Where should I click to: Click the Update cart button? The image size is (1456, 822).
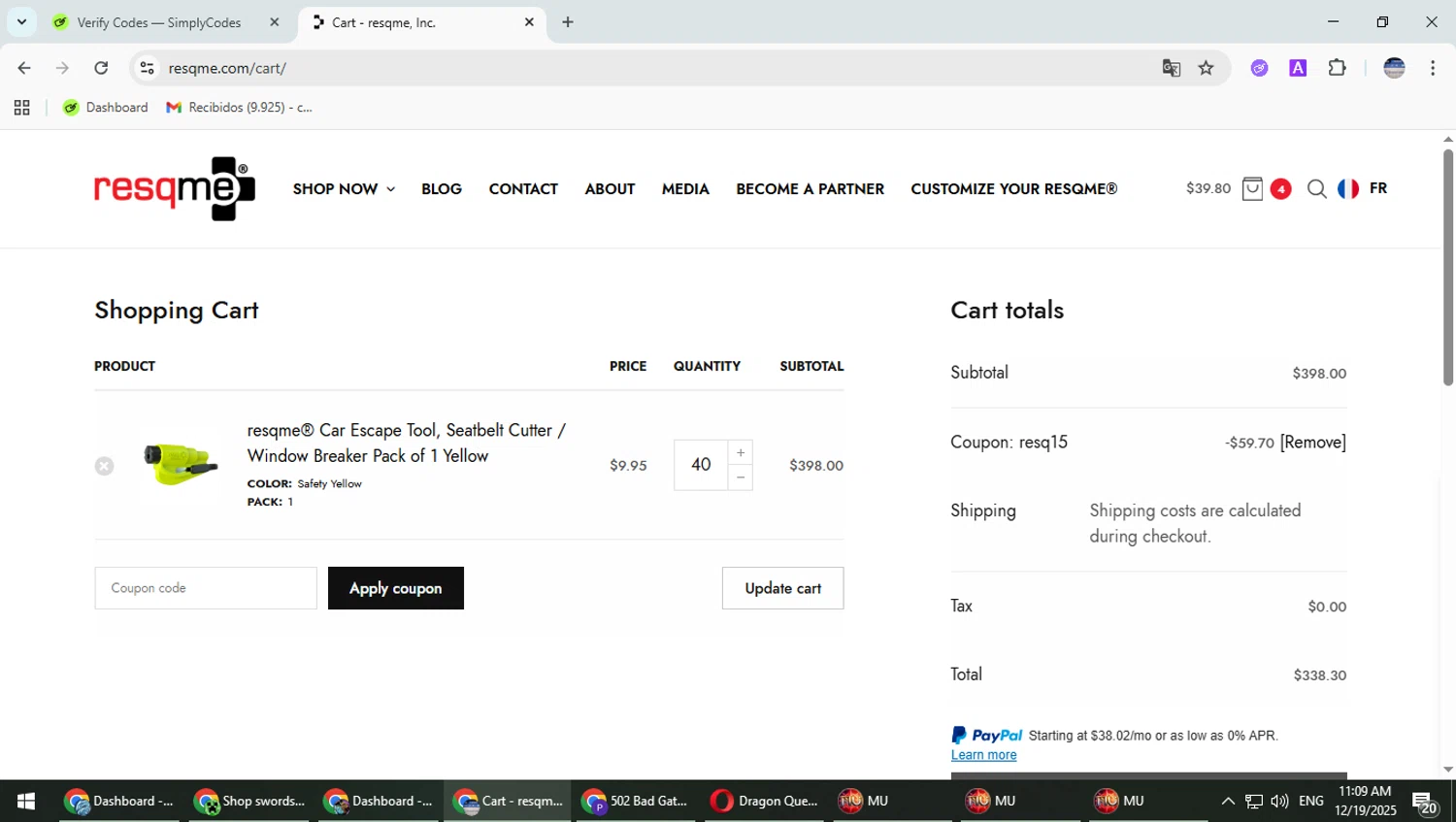coord(782,588)
